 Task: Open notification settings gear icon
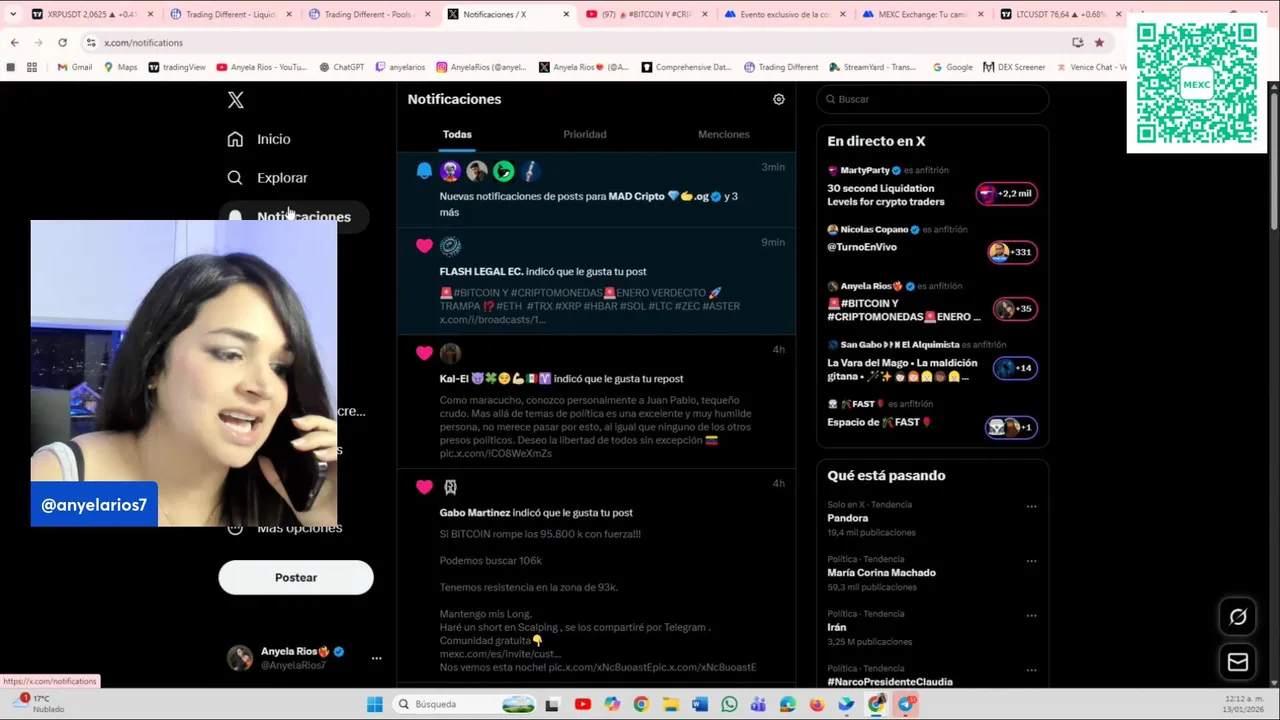[779, 99]
